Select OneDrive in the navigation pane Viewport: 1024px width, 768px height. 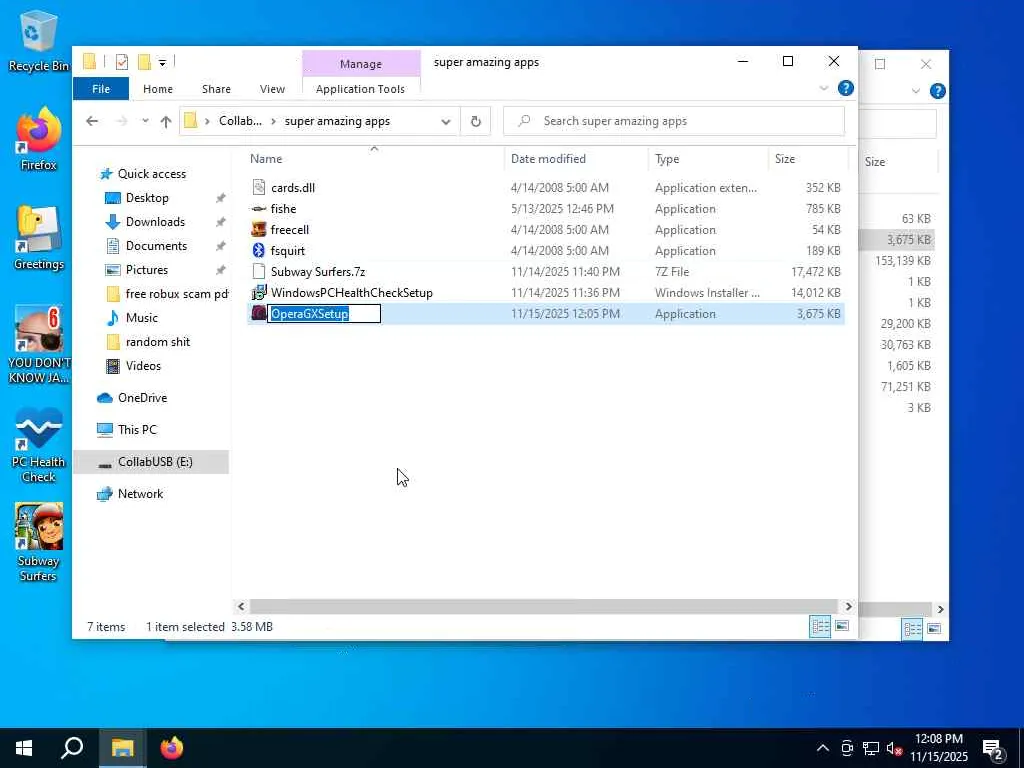[x=142, y=398]
